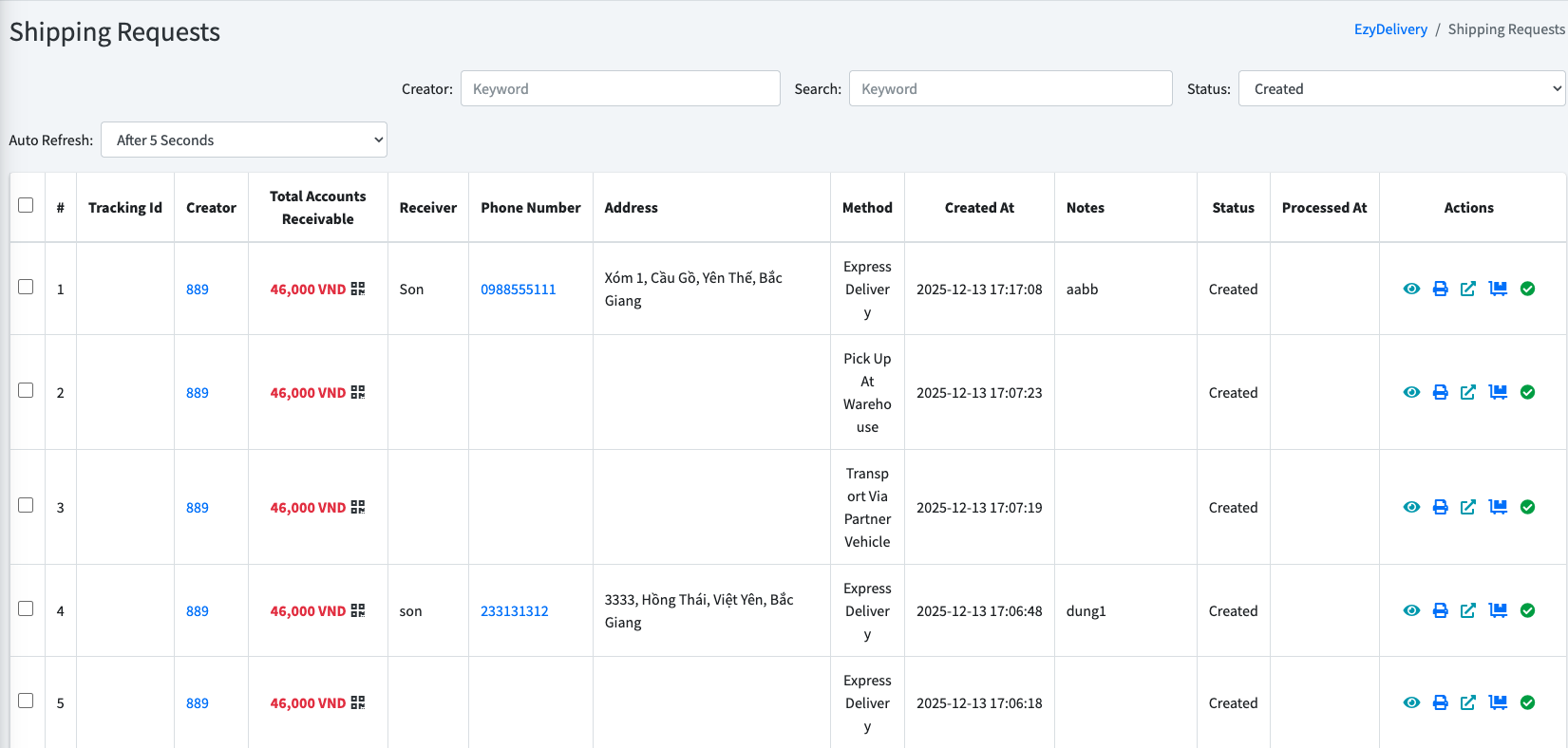Open external link icon for row 3

pyautogui.click(x=1468, y=507)
